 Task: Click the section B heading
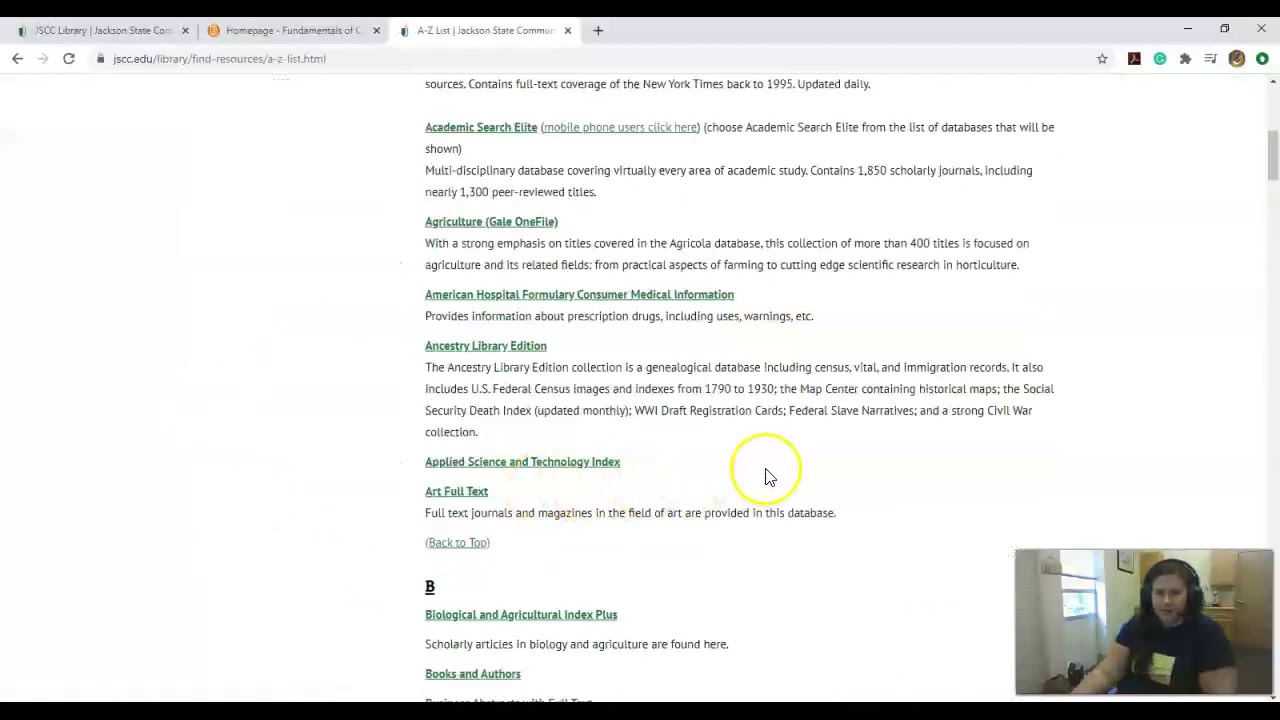pos(430,587)
